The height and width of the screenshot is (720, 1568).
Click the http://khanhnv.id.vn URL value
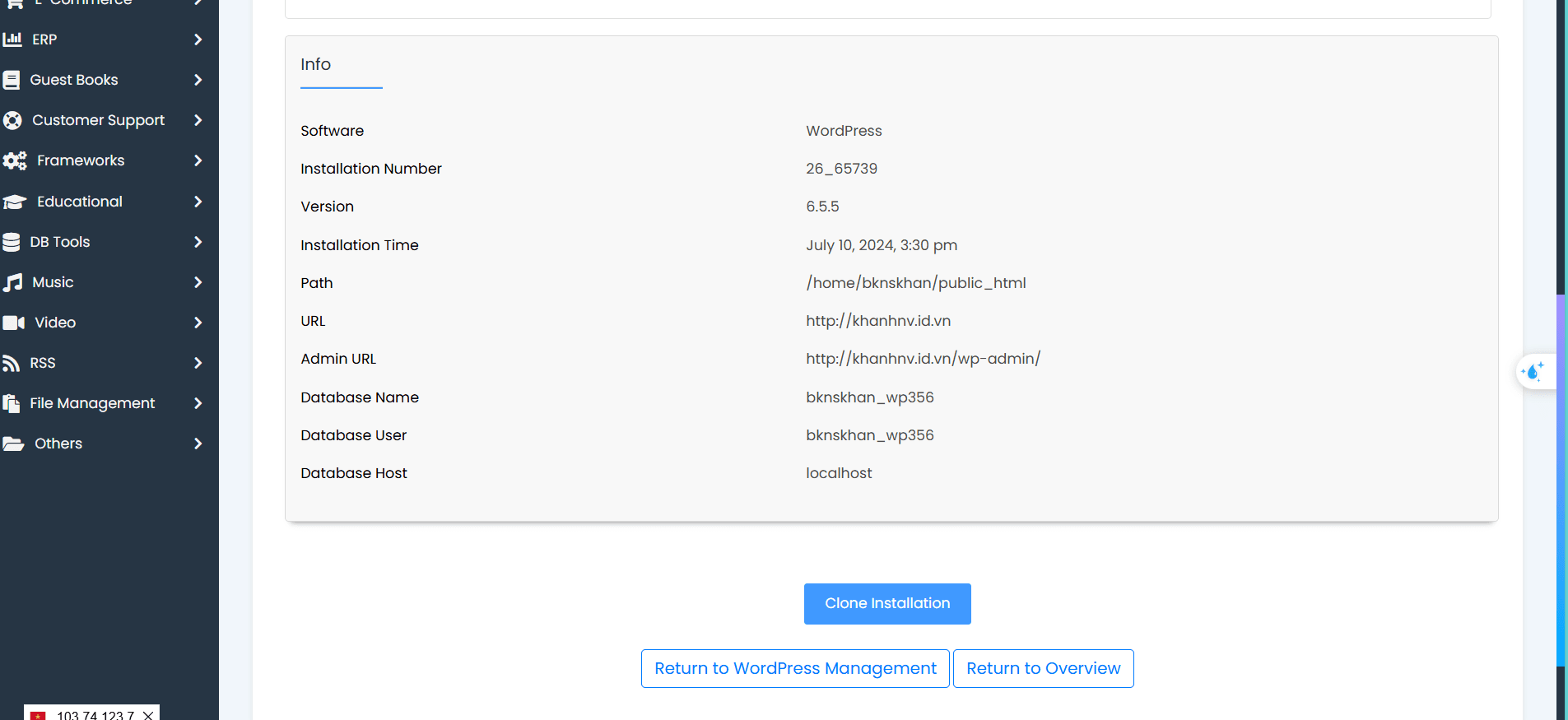click(x=878, y=321)
